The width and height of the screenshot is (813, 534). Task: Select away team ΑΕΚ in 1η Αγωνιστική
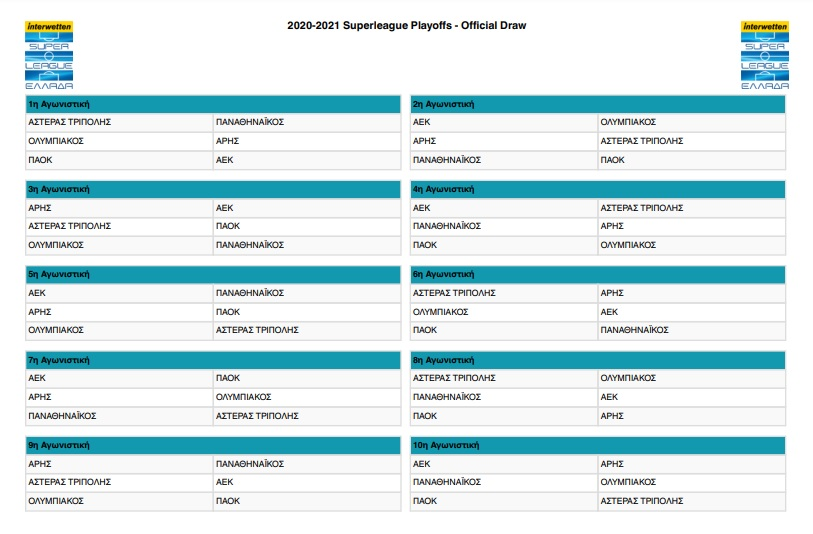(x=225, y=159)
